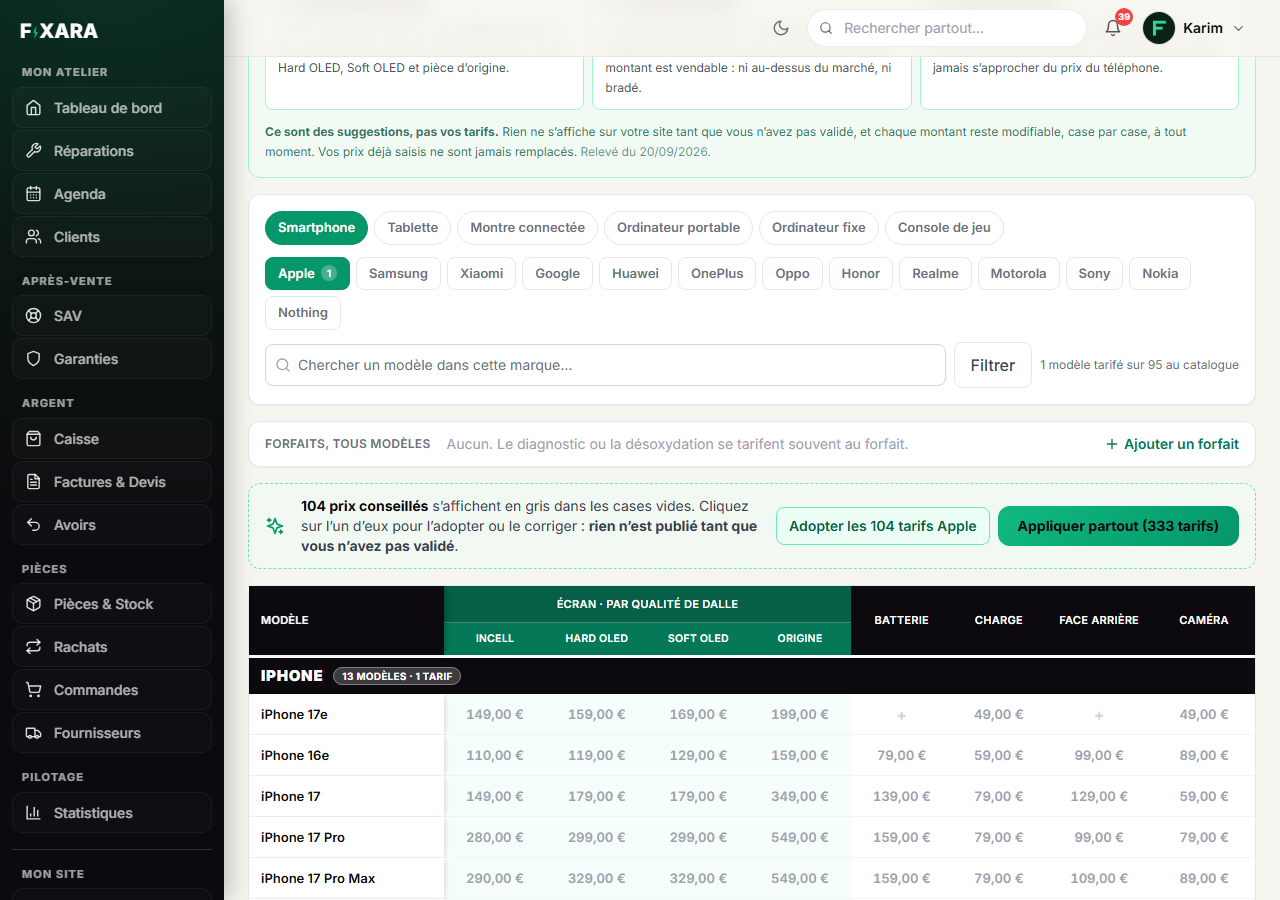This screenshot has height=900, width=1280.
Task: Click the Agenda calendar icon
Action: click(x=34, y=194)
